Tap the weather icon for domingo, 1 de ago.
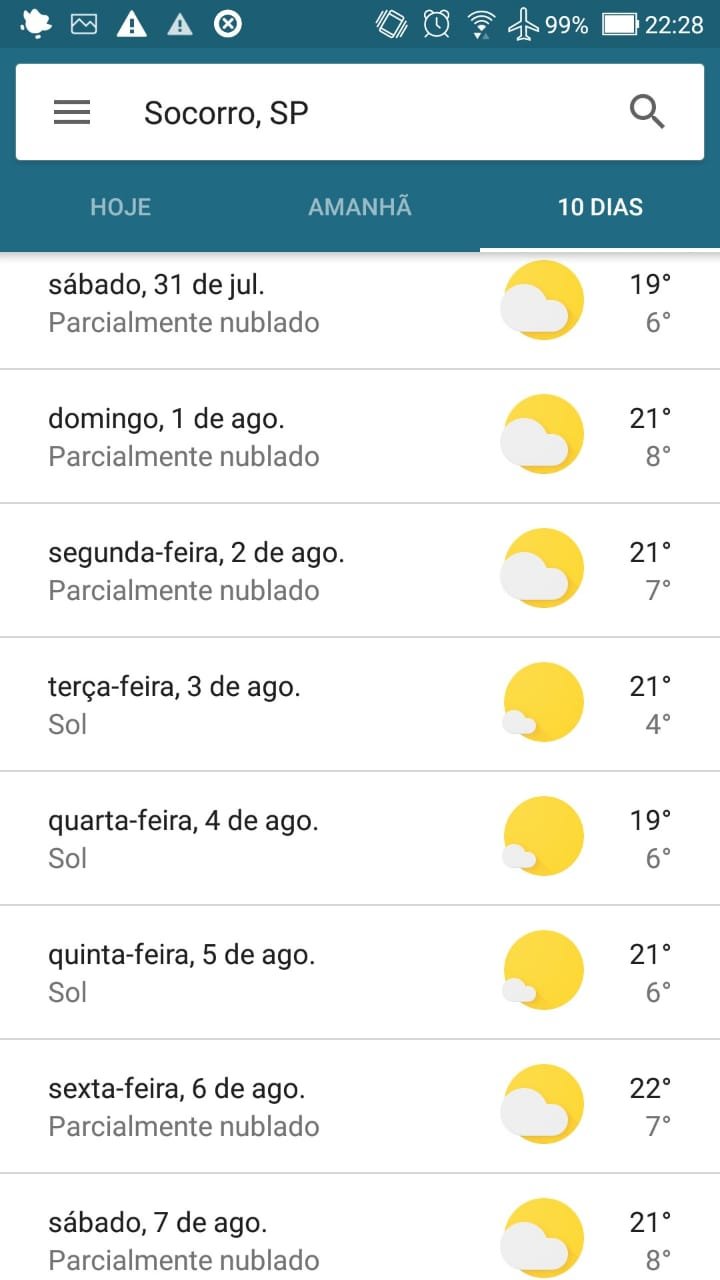The height and width of the screenshot is (1280, 720). [542, 434]
